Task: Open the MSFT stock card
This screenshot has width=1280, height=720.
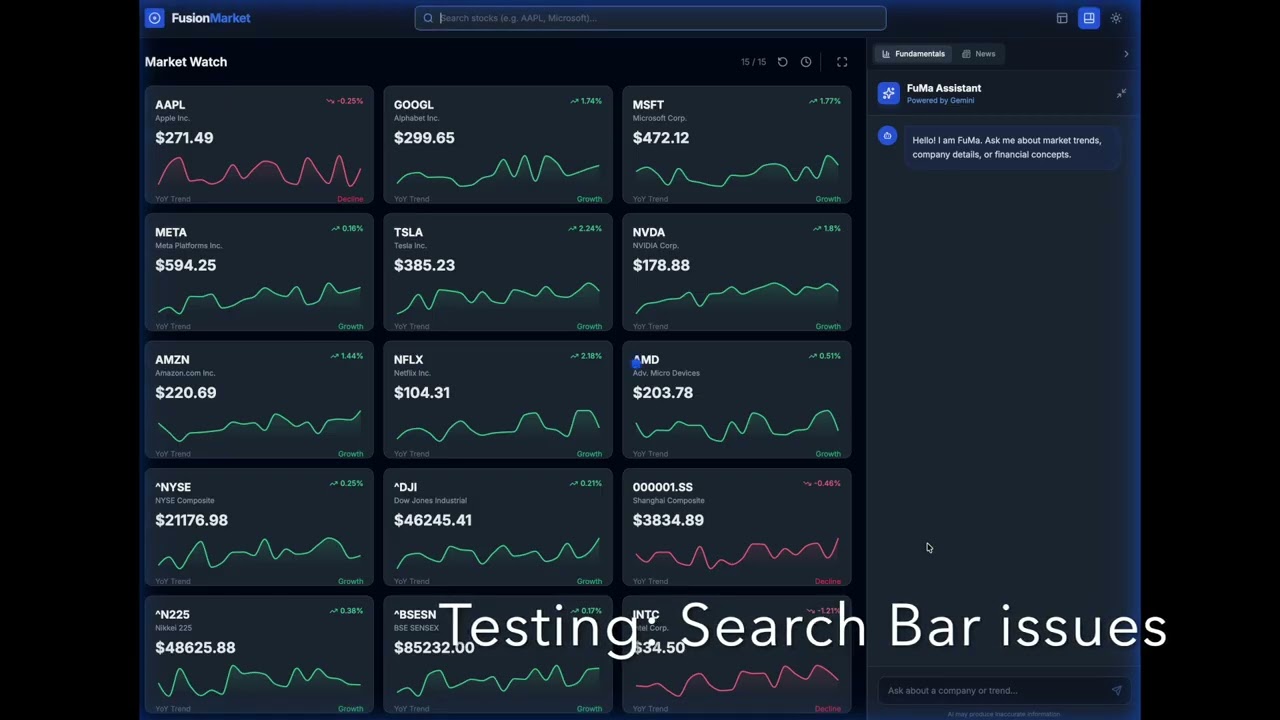Action: click(737, 146)
